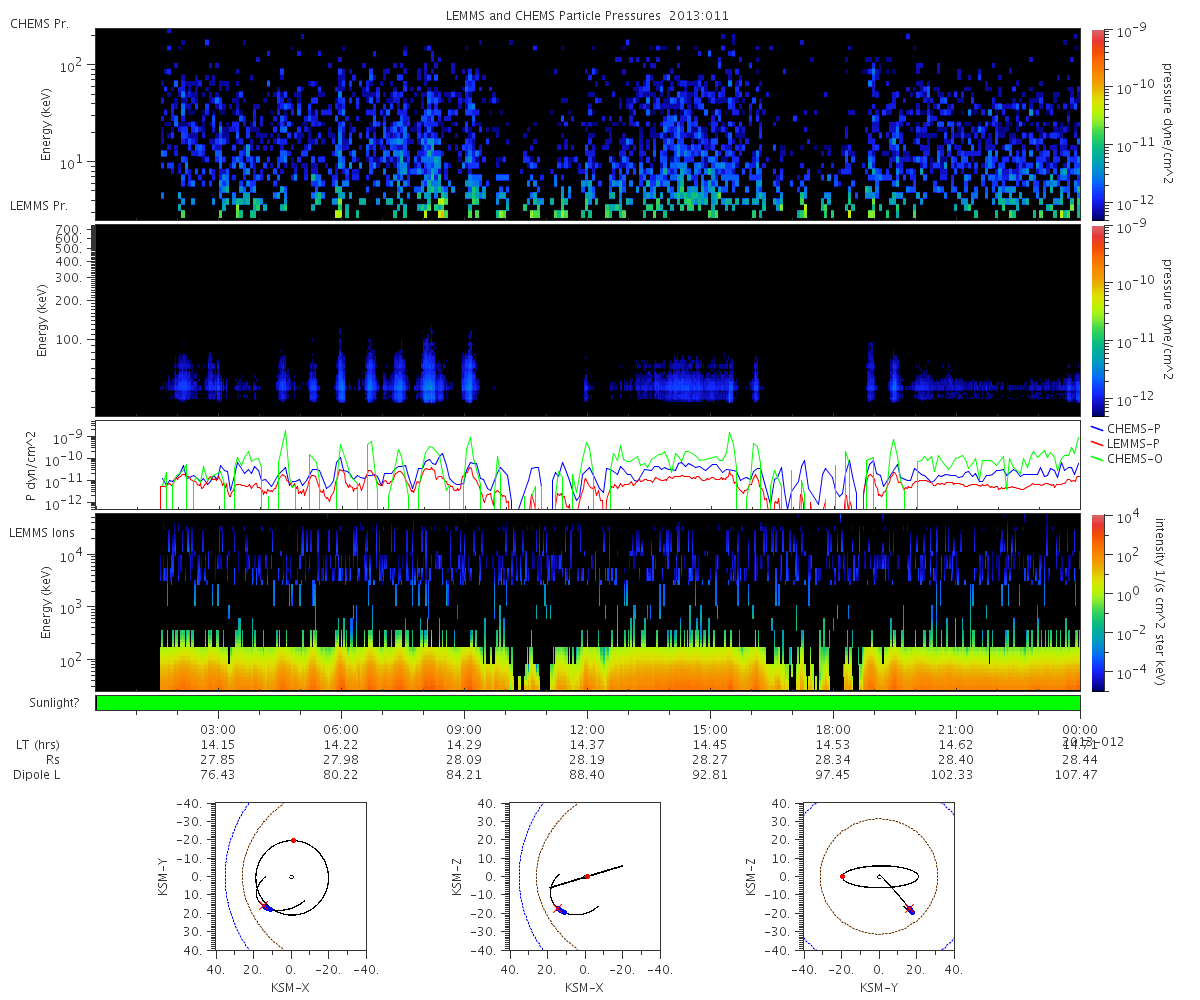
Task: Click the LEMMS Ions panel label
Action: pyautogui.click(x=43, y=534)
